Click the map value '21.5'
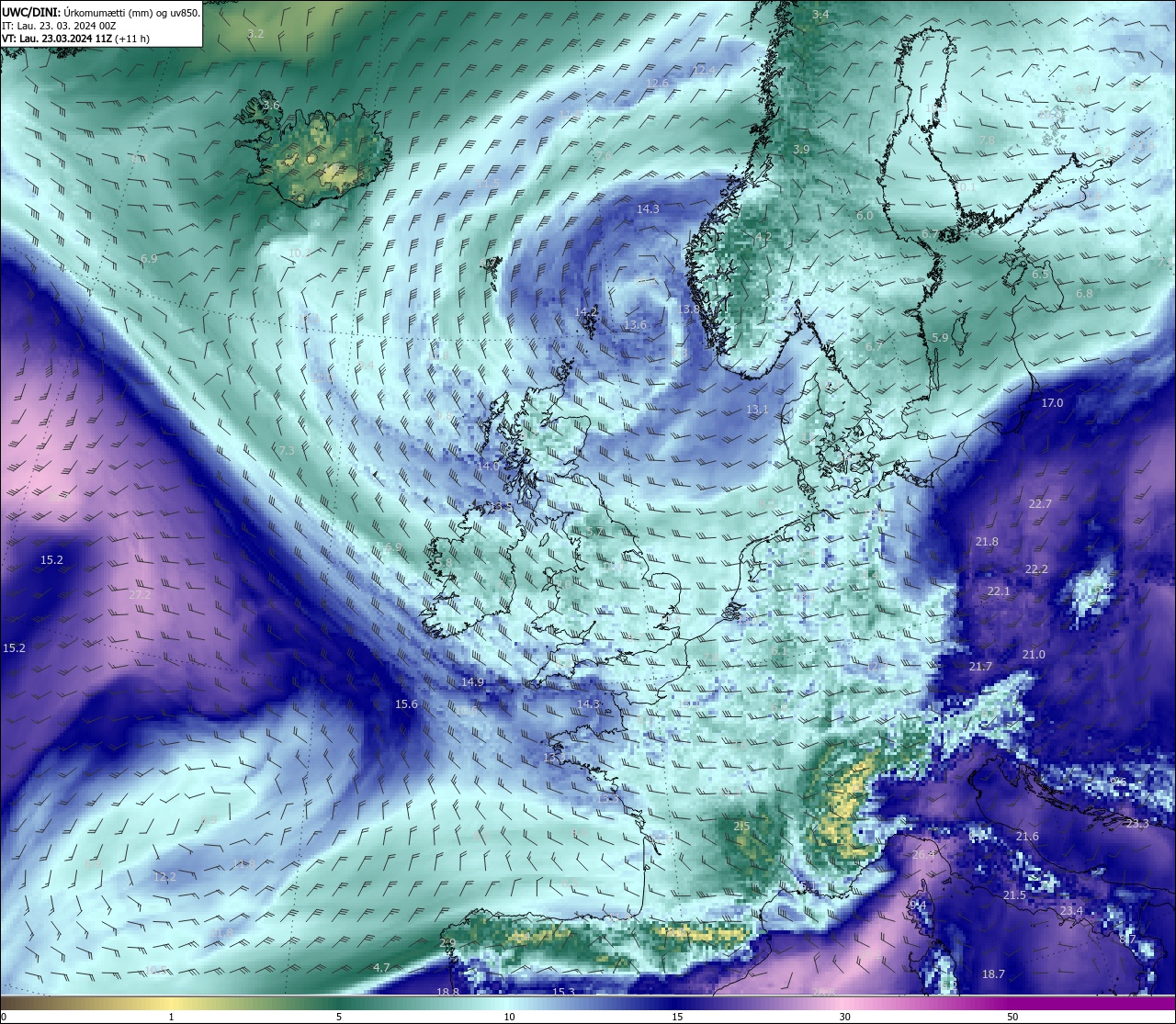 1014,895
